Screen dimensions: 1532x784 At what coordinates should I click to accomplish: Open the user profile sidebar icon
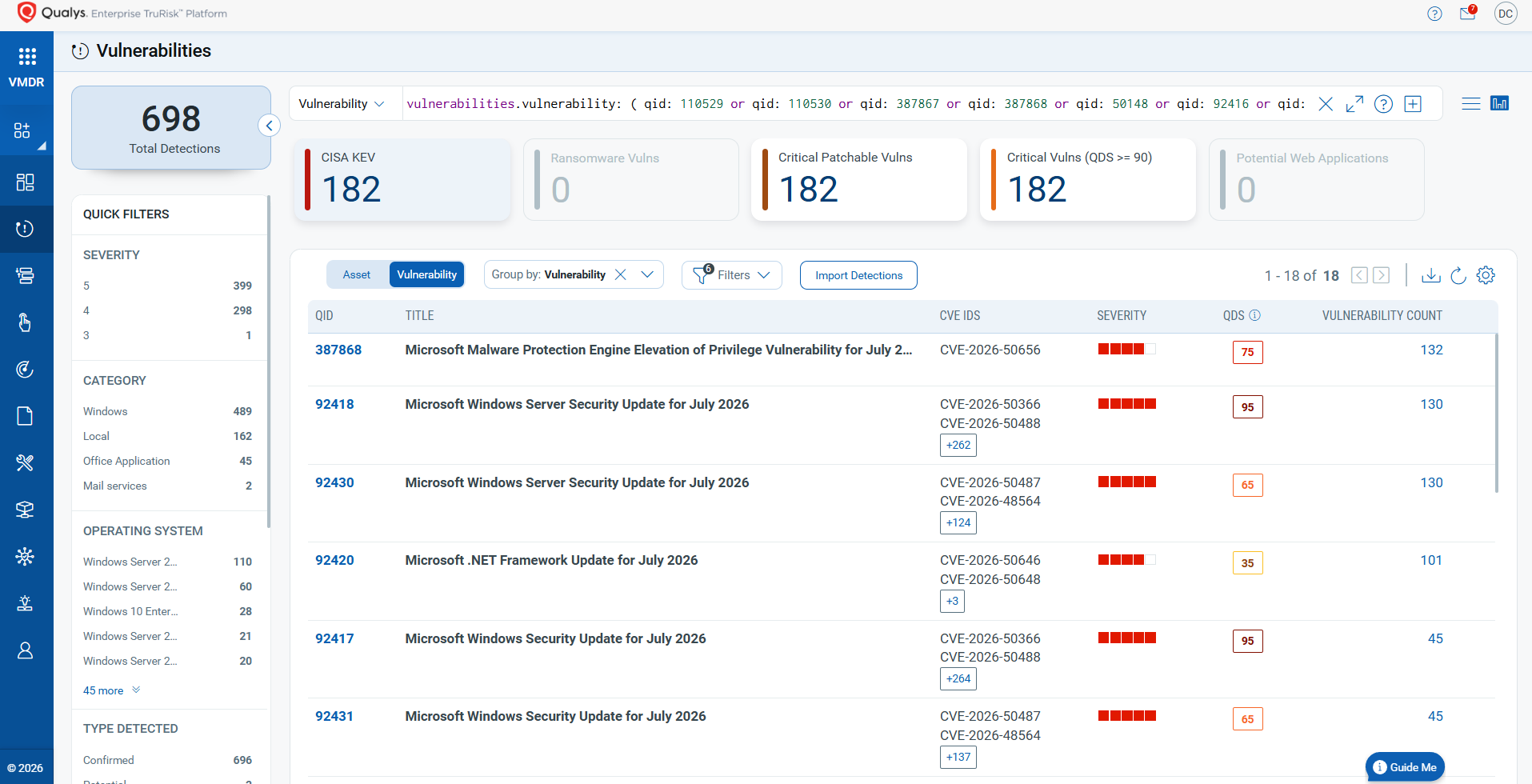coord(25,650)
